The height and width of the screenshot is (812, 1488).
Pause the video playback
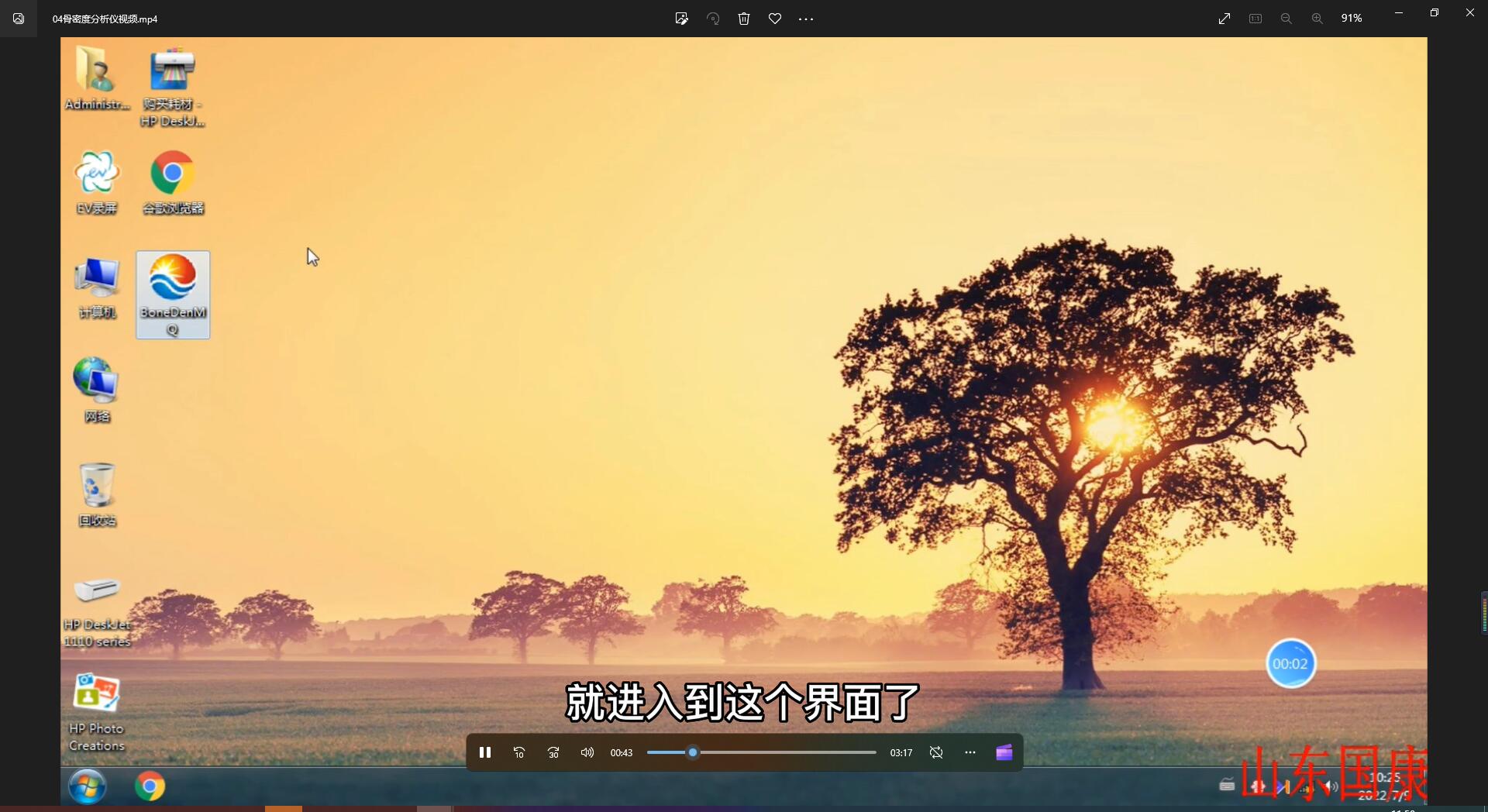point(485,752)
